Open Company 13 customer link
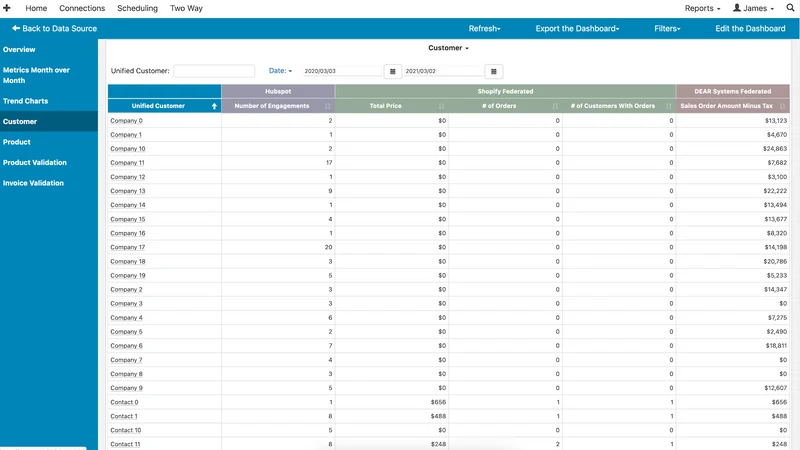The image size is (800, 450). click(x=128, y=191)
